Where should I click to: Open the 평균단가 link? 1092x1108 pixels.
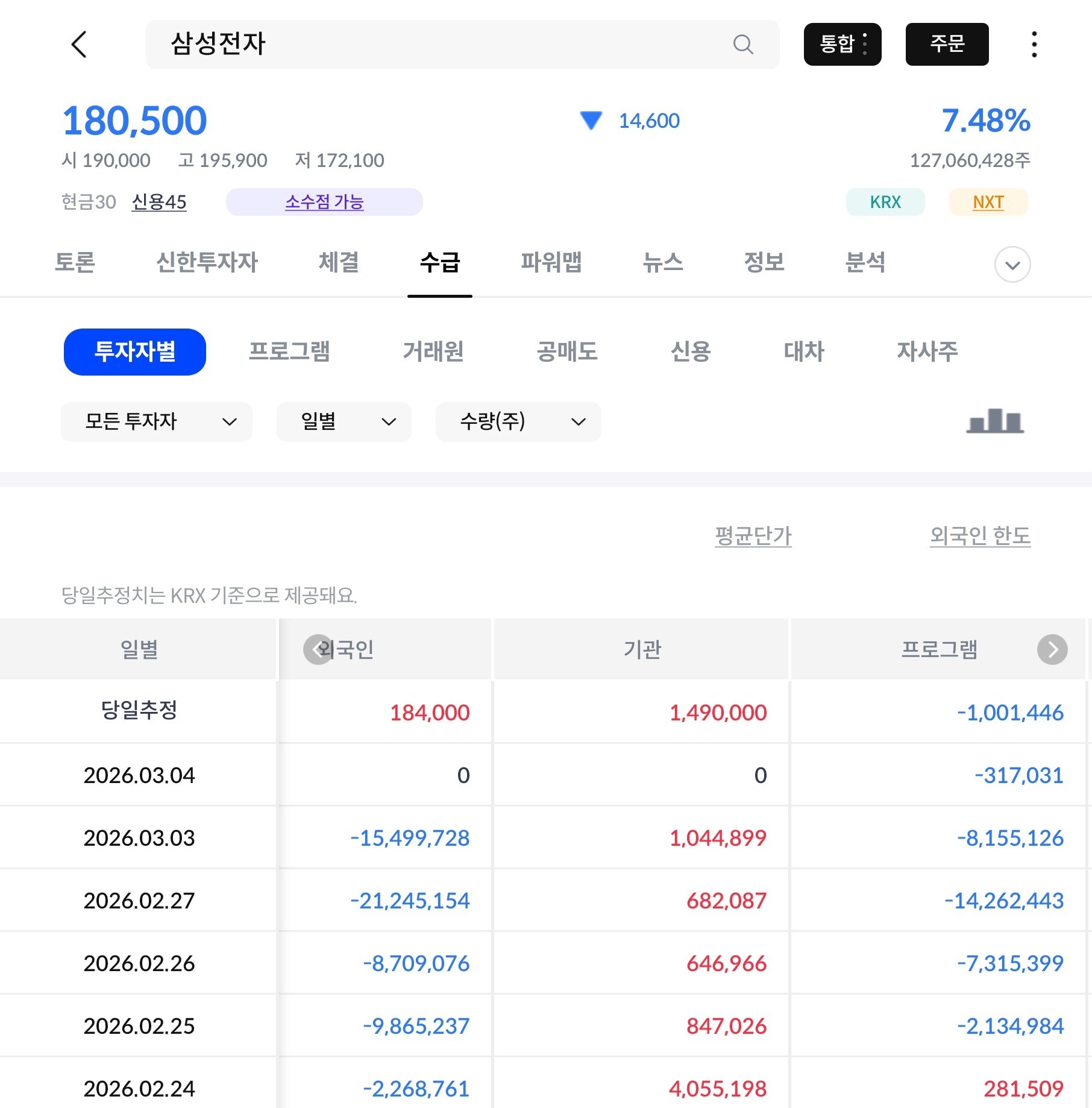tap(753, 535)
